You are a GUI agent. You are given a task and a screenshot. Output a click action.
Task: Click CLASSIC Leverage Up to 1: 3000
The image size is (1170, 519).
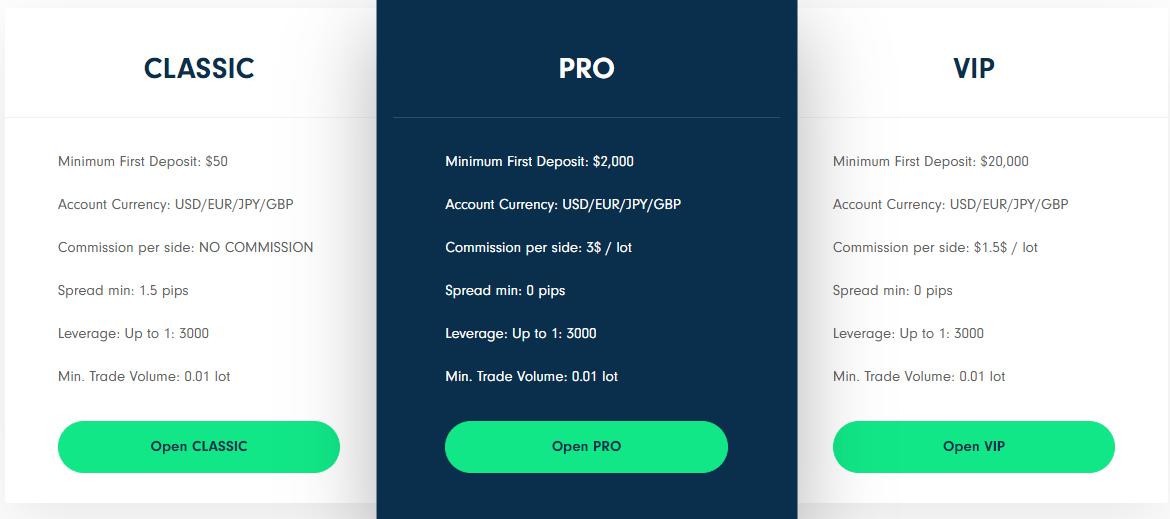134,333
